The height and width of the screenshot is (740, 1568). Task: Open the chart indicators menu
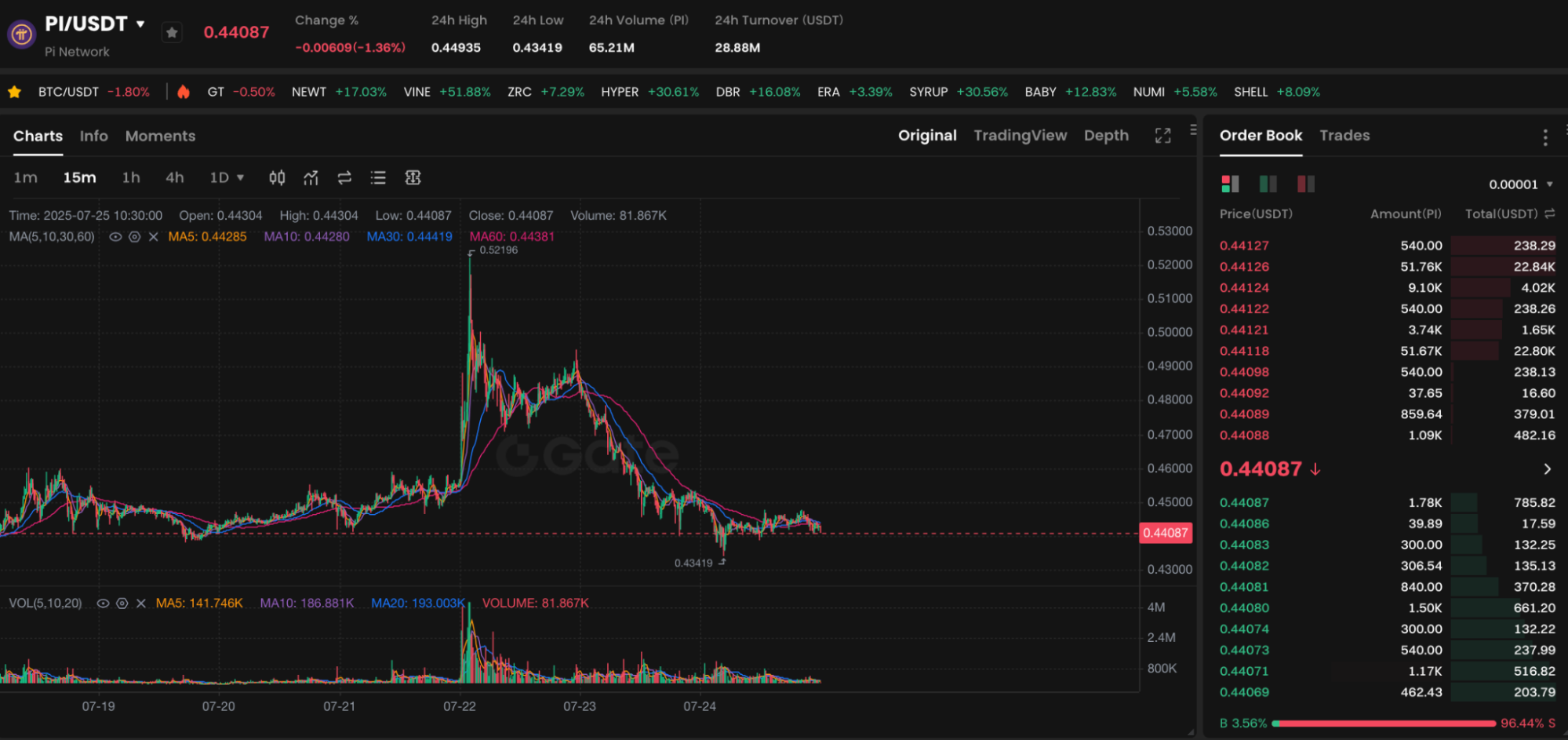point(311,178)
